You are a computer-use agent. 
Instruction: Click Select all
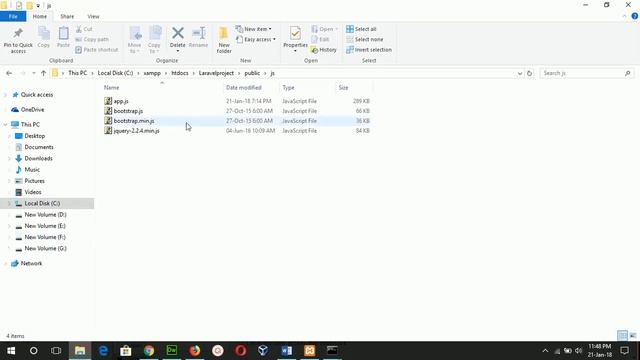361,29
